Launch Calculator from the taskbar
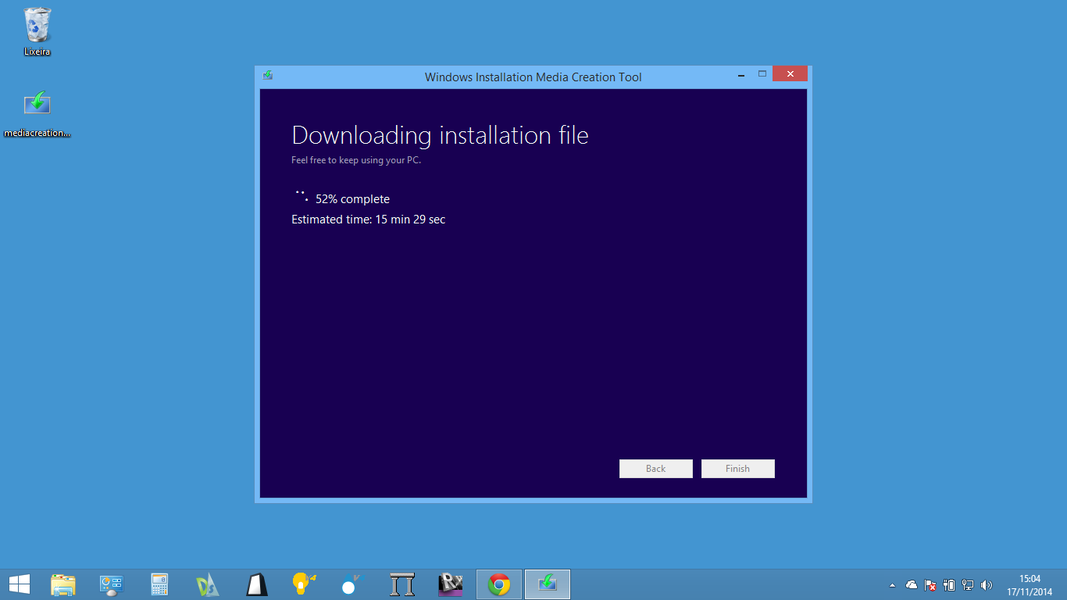This screenshot has height=600, width=1067. (159, 585)
